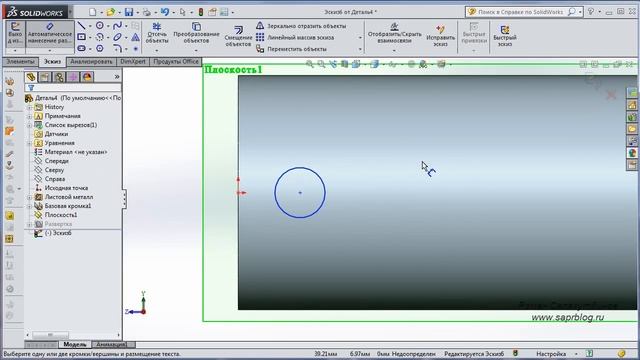
Task: Select the sketch Text tool icon
Action: (136, 38)
